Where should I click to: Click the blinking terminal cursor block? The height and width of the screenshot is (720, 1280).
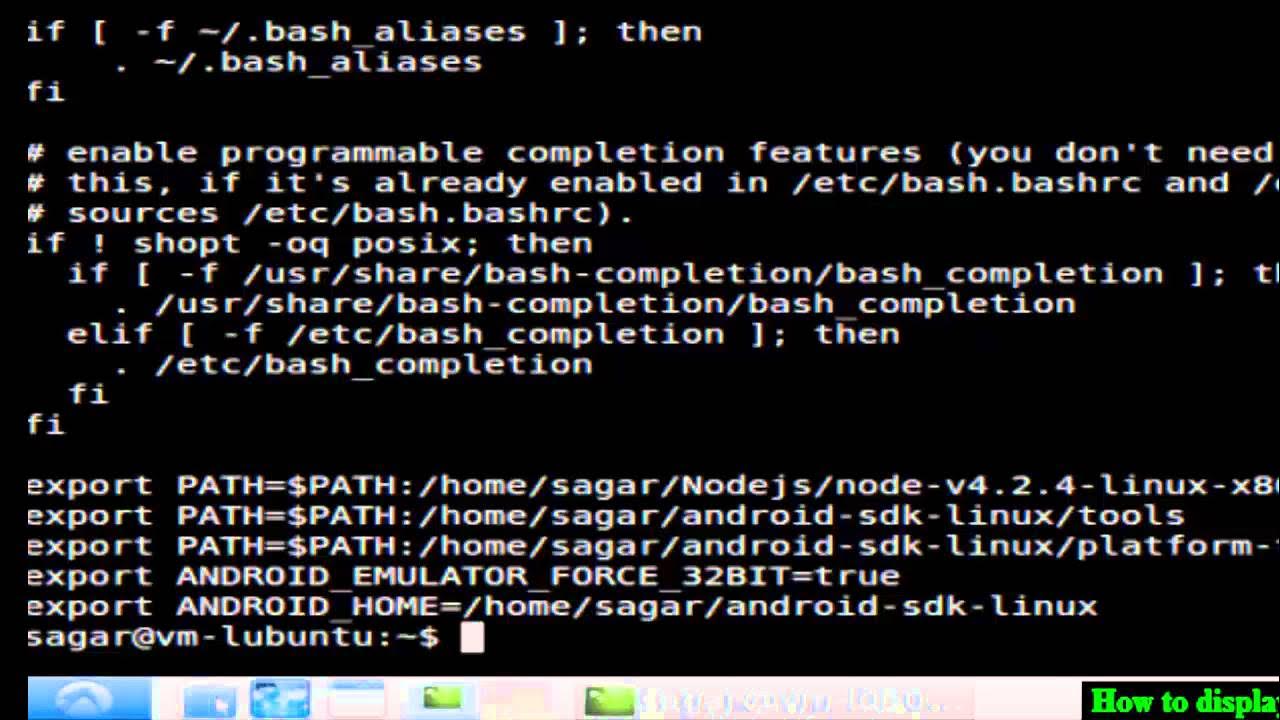point(472,637)
